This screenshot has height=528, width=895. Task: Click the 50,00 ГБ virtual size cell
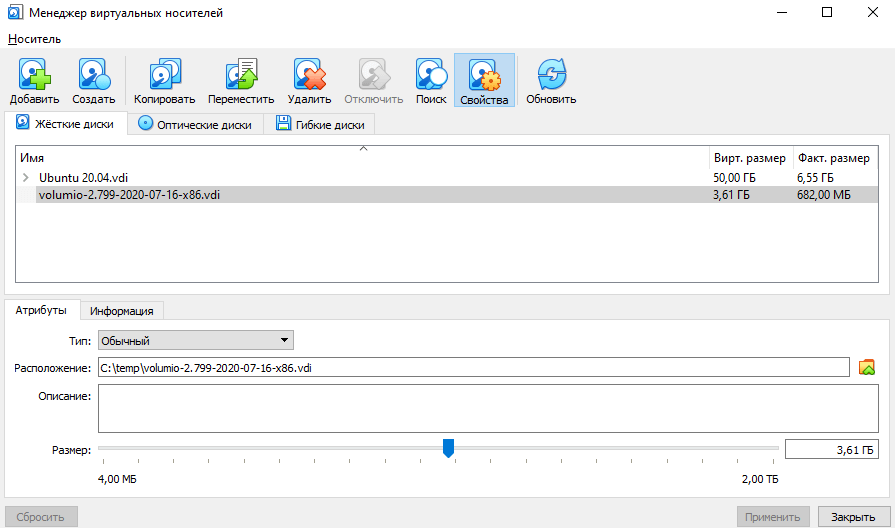[x=734, y=178]
